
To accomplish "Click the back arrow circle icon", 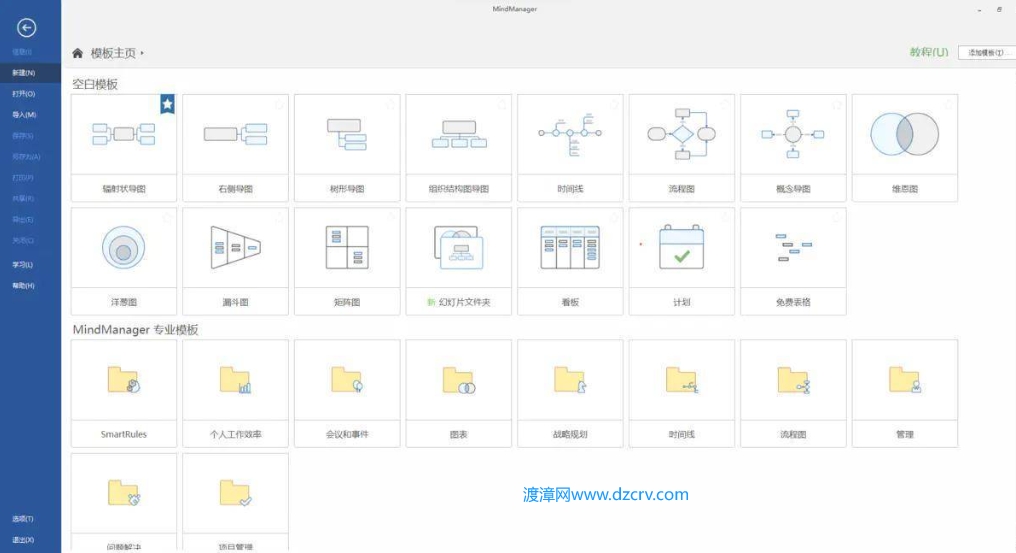I will coord(27,28).
